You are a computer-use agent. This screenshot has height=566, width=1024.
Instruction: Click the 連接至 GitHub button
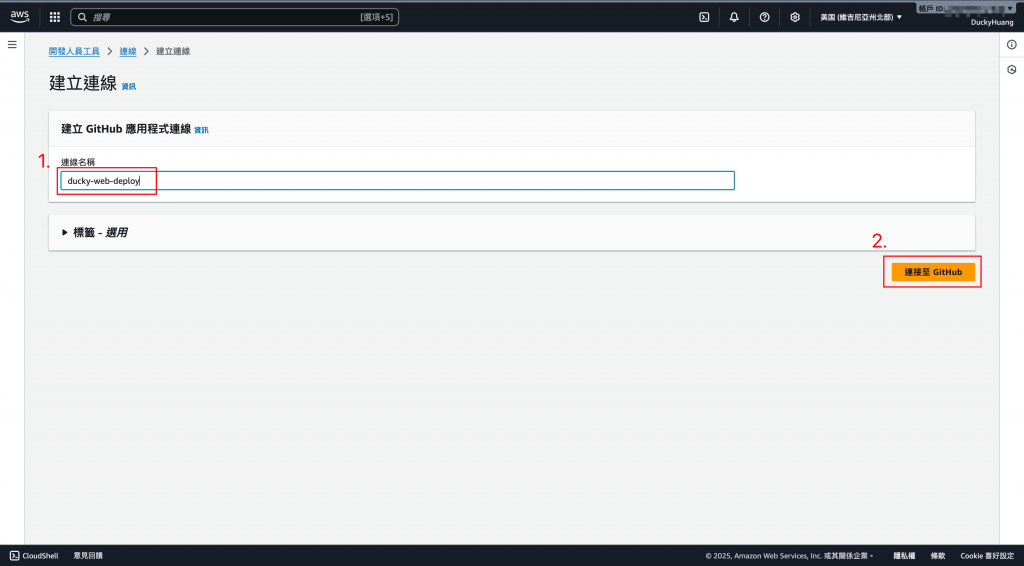[933, 272]
